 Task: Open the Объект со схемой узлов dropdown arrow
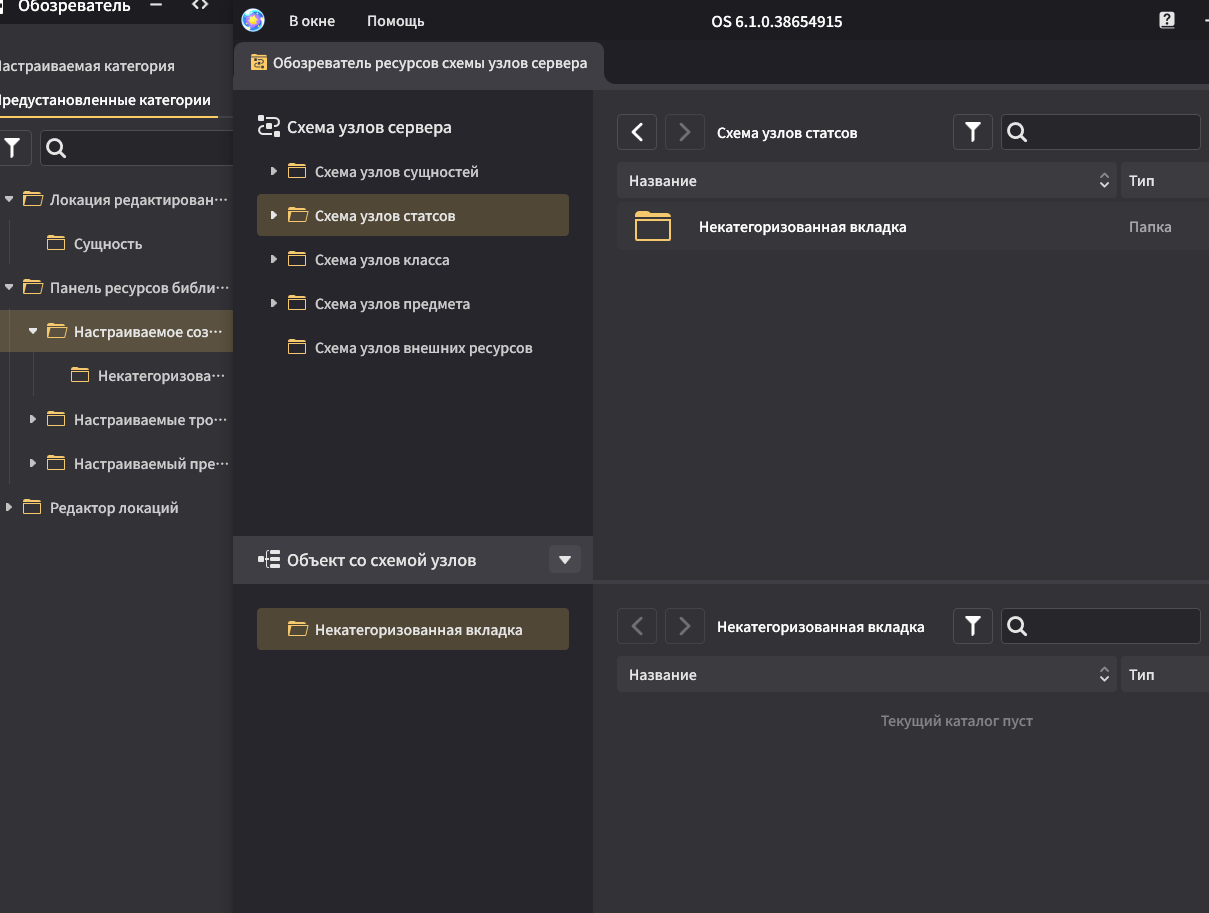564,560
